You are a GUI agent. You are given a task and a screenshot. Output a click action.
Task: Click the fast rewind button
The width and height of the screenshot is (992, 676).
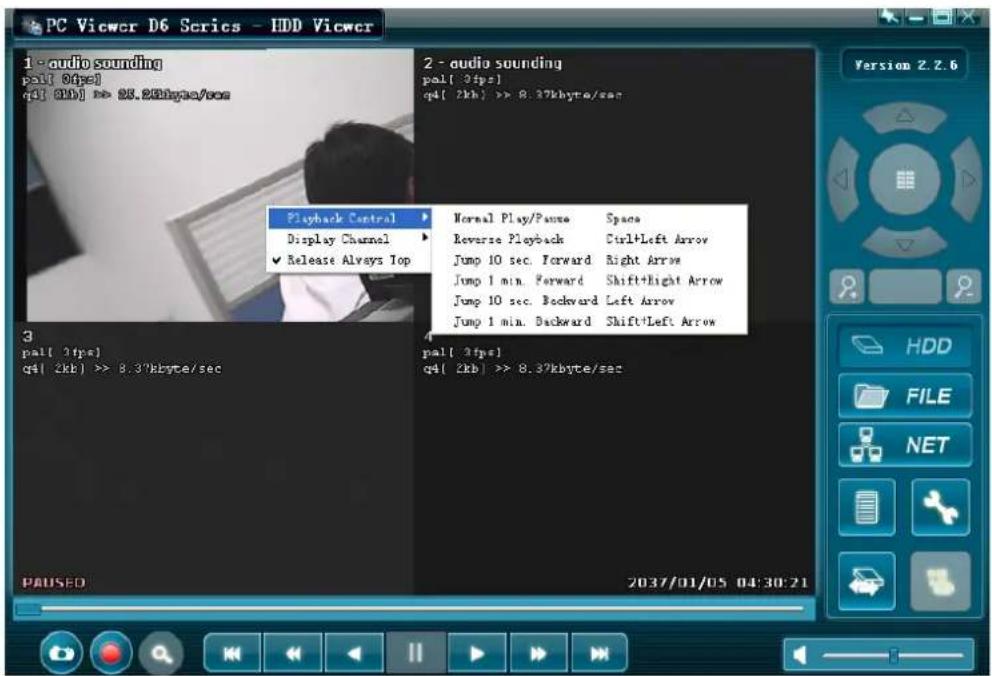point(293,653)
